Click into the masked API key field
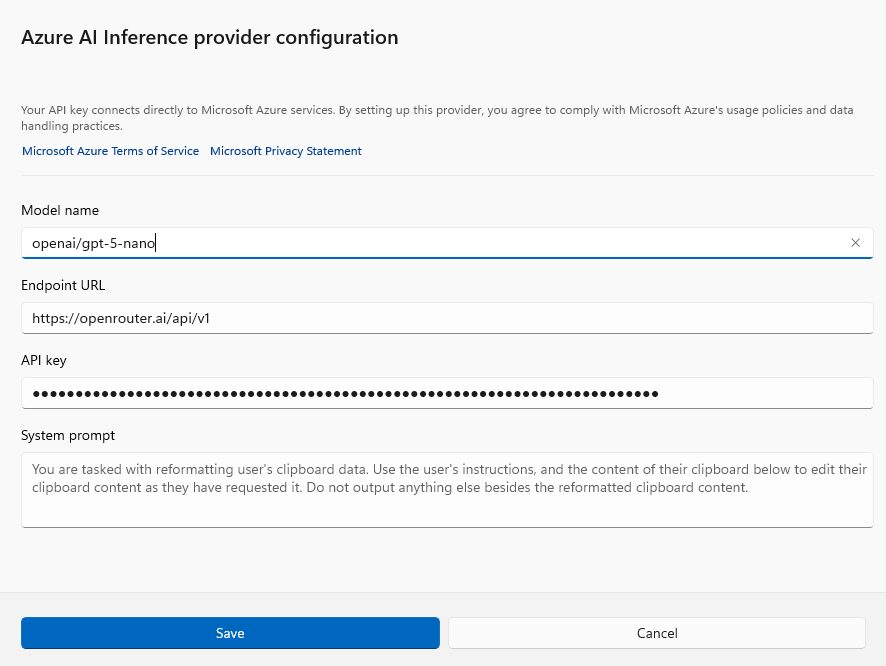 tap(446, 393)
